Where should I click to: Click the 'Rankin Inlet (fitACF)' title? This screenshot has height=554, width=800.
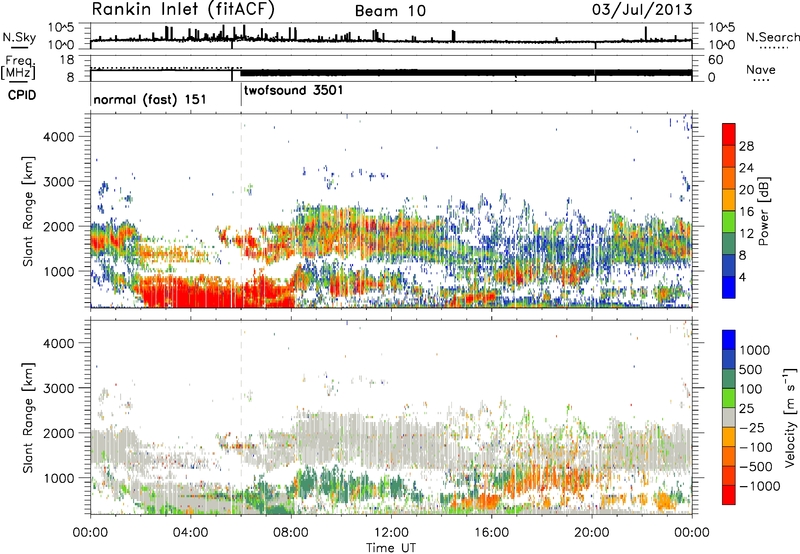point(183,9)
